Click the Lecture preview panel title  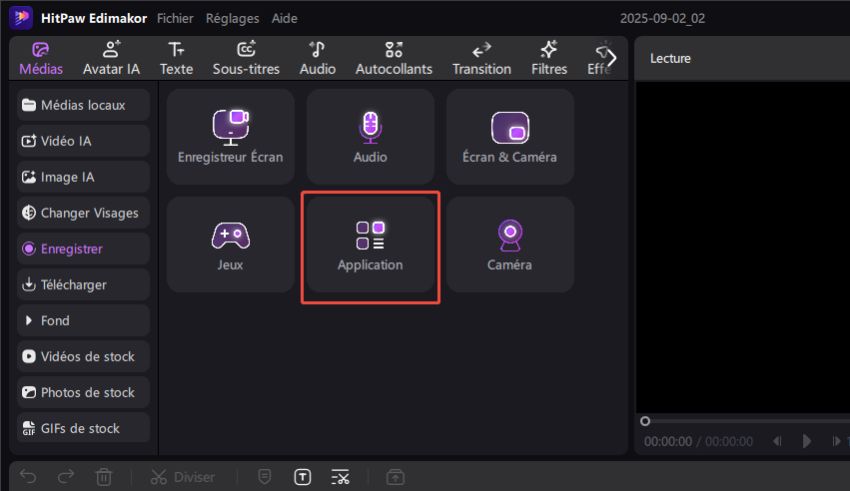click(670, 59)
